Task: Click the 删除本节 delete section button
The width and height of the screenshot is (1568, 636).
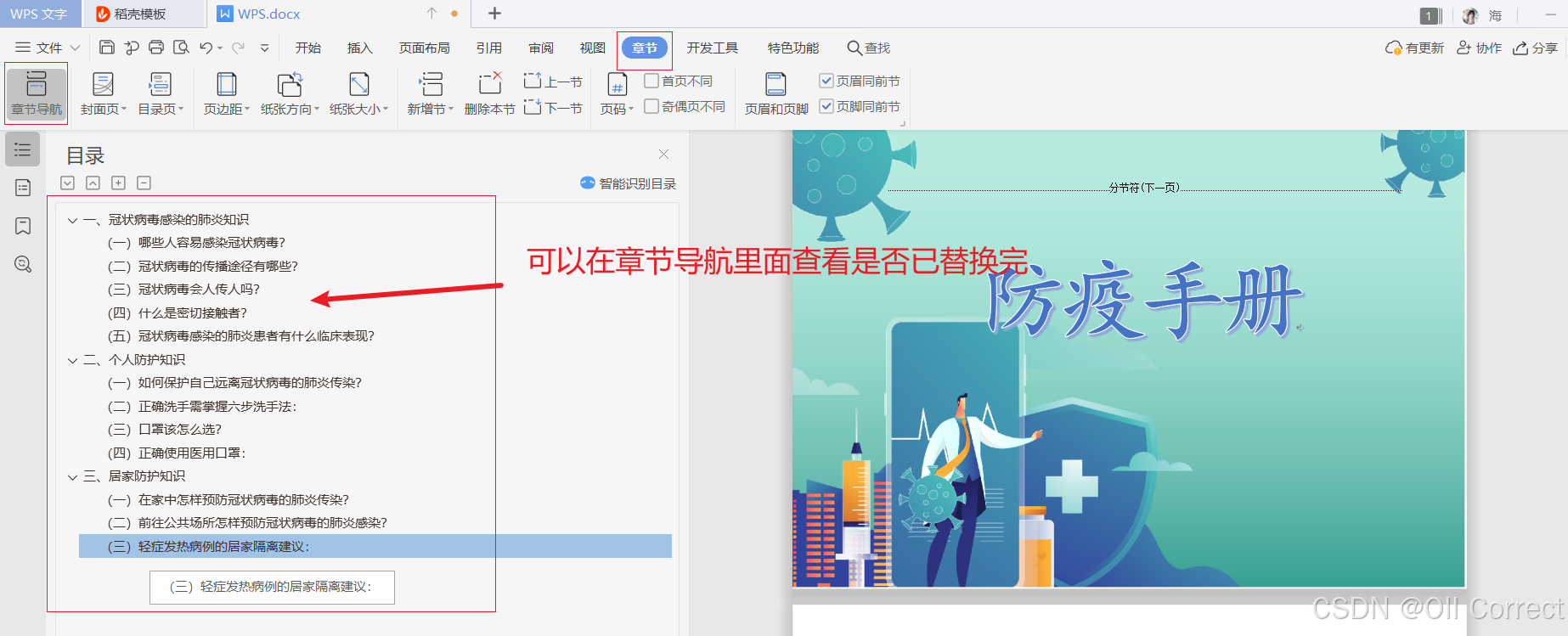Action: 489,93
